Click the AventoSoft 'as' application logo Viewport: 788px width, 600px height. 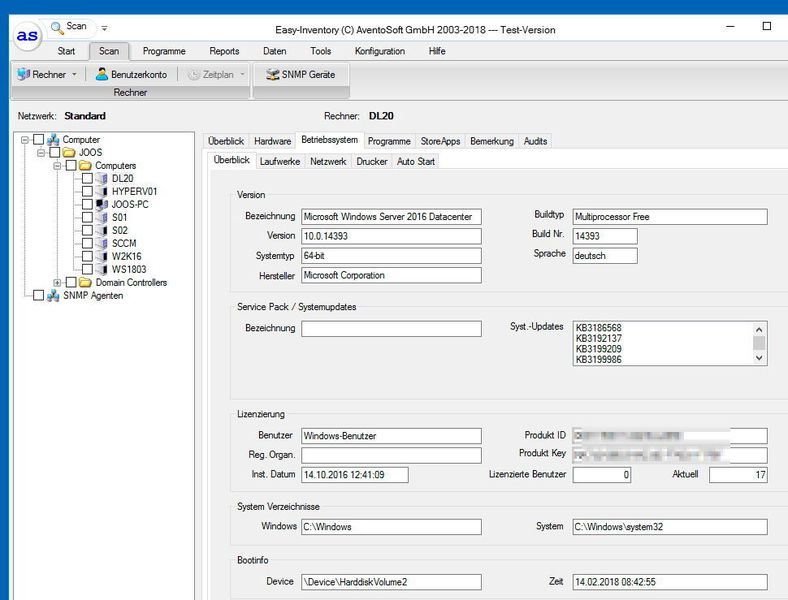point(27,35)
